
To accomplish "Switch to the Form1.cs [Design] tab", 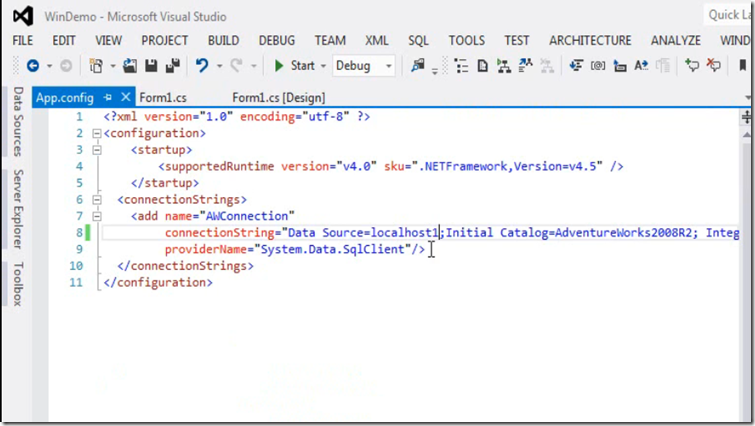I will pos(278,98).
